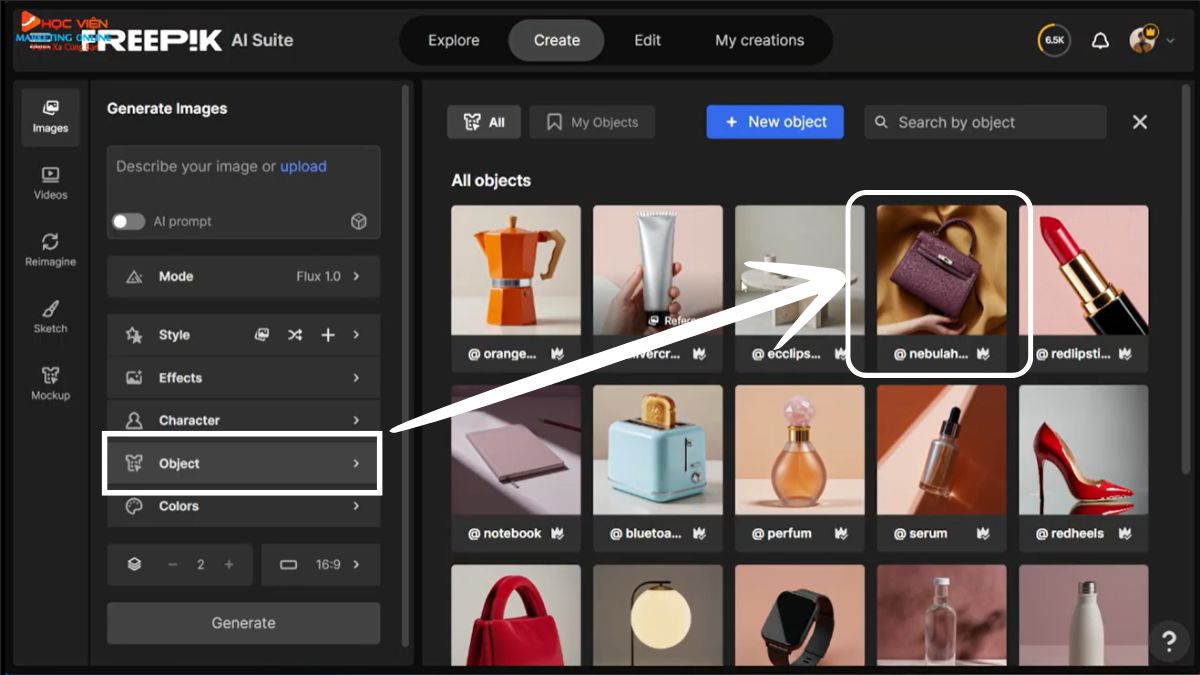Select the All objects filter tab
The image size is (1200, 675).
click(x=484, y=122)
